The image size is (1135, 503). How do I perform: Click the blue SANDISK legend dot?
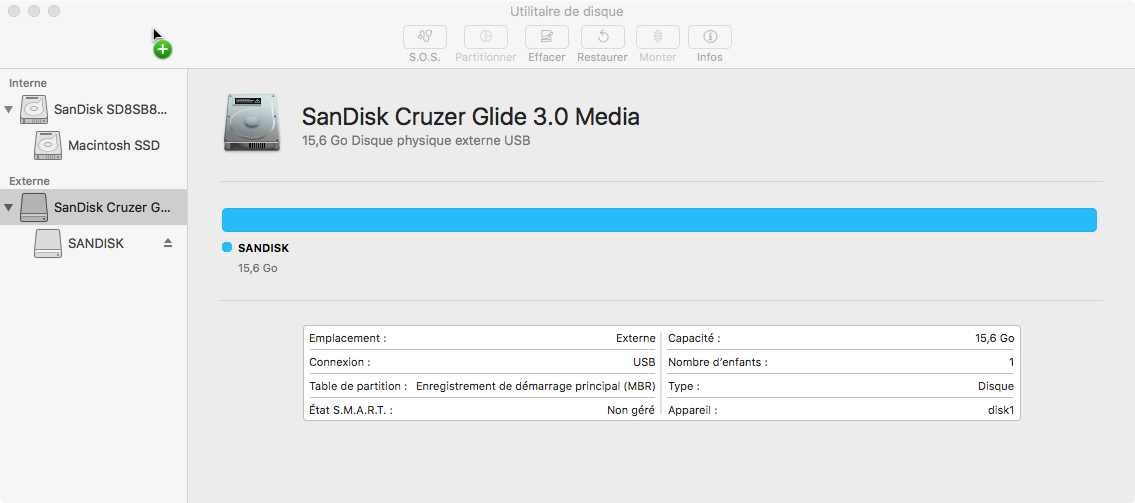point(227,247)
